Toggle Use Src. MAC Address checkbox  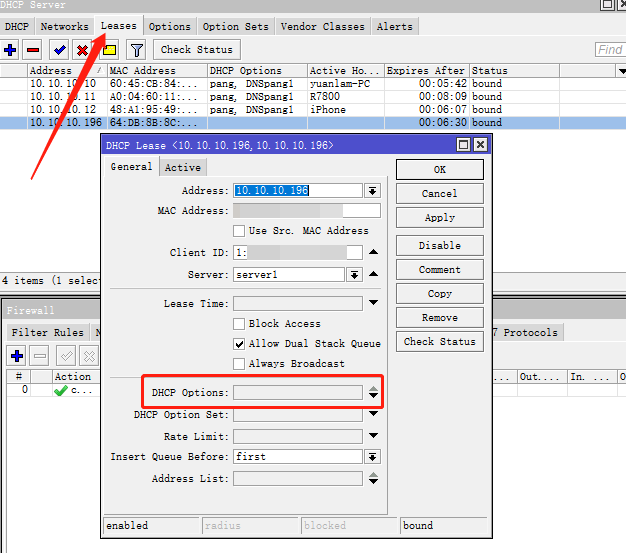click(x=239, y=231)
